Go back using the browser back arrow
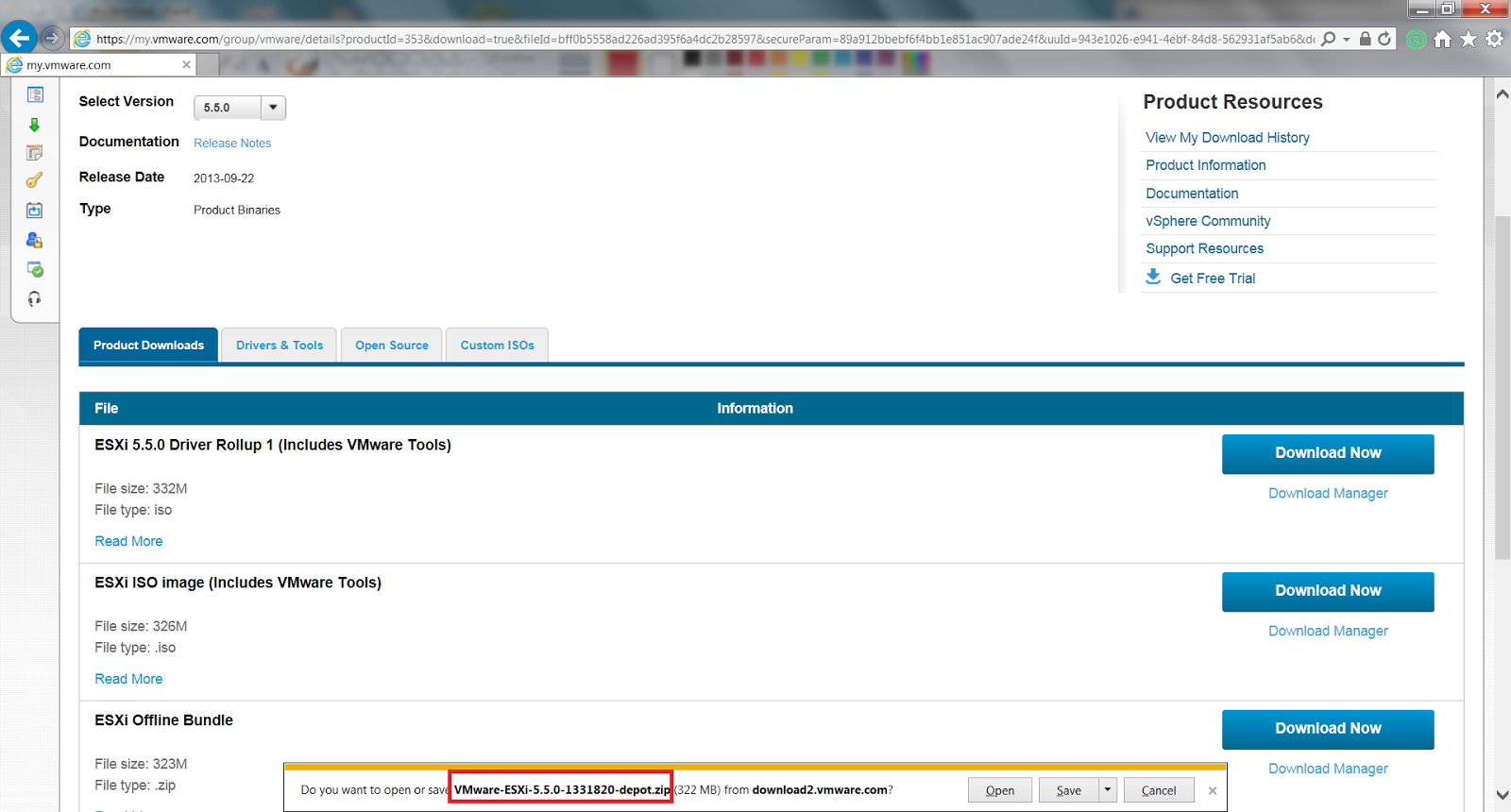Viewport: 1511px width, 812px height. [19, 38]
